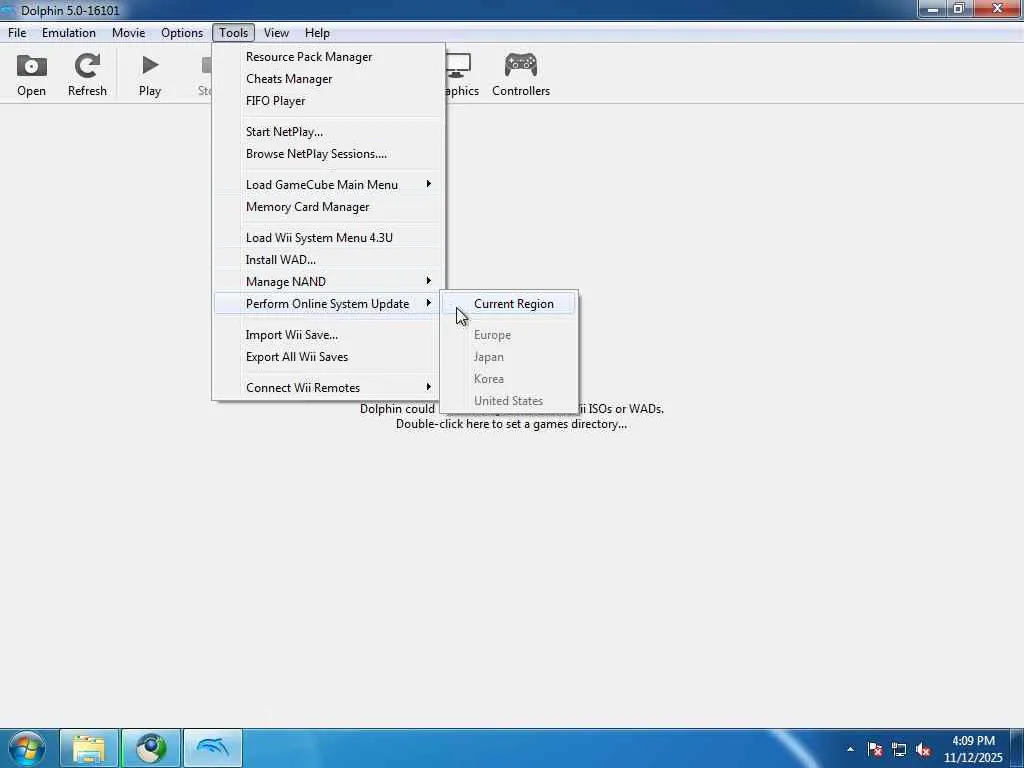The height and width of the screenshot is (768, 1024).
Task: Select United States region in submenu
Action: 509,401
